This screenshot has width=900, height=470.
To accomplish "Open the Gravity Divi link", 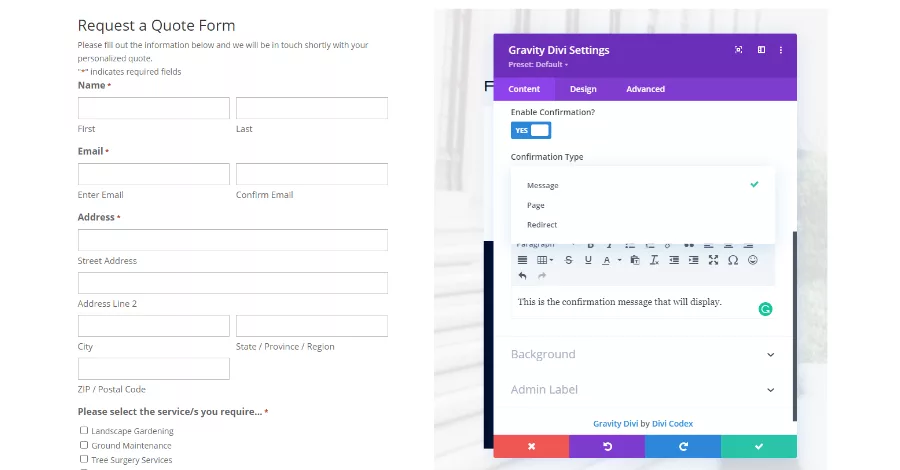I will point(615,424).
